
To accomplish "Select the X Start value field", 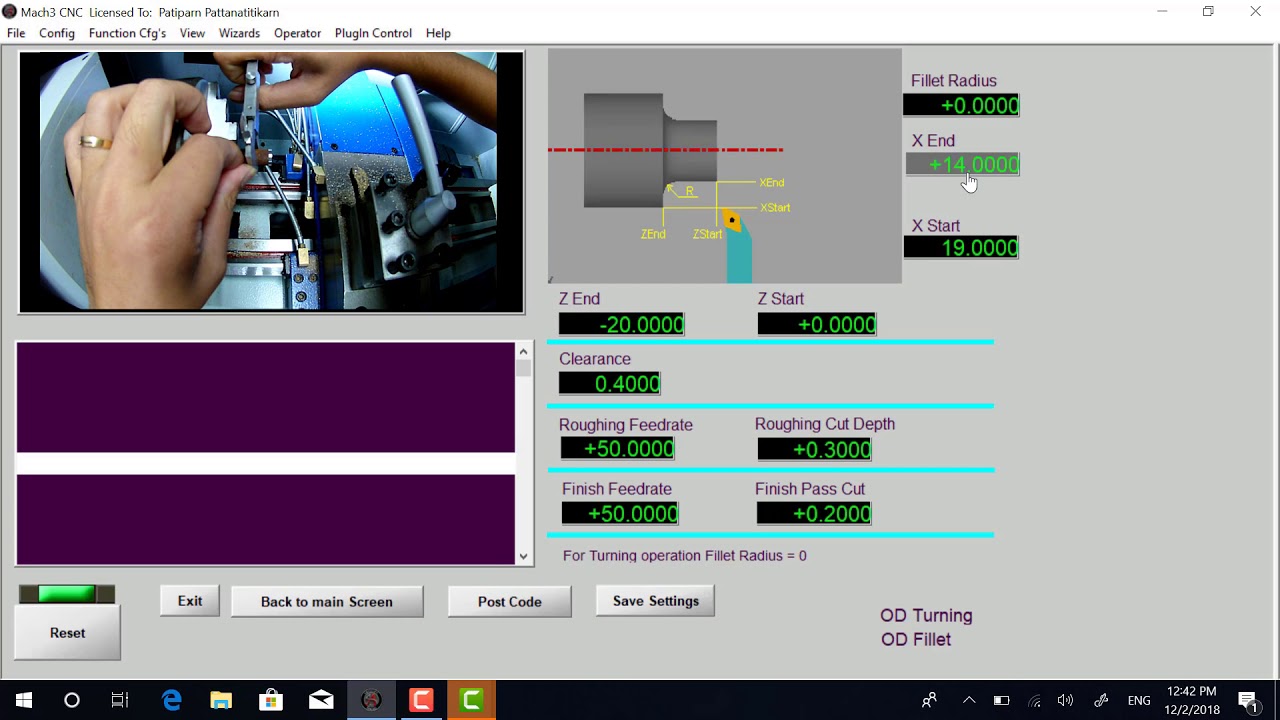I will (x=961, y=247).
